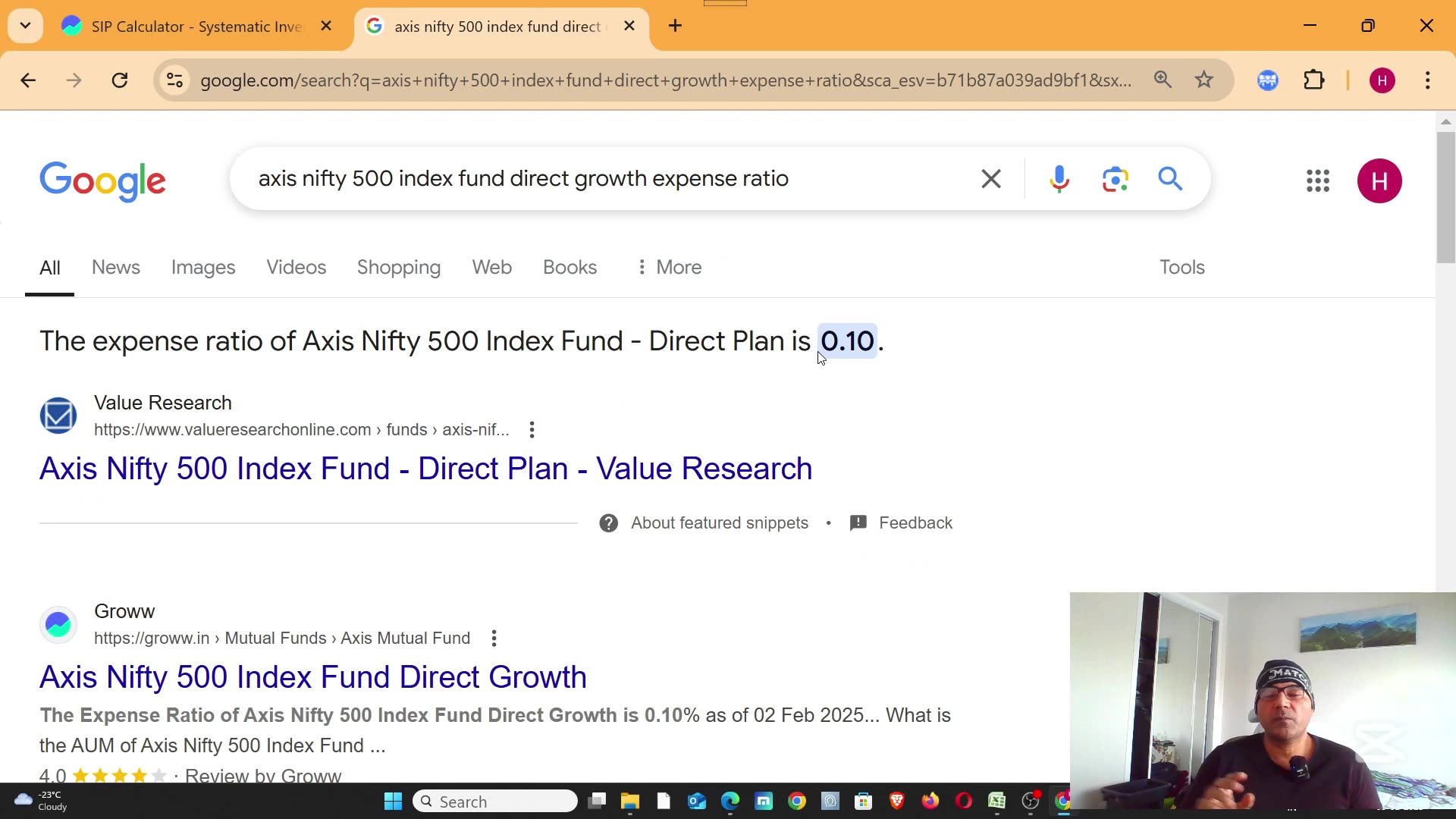The width and height of the screenshot is (1456, 819).
Task: Bookmark this page with the star icon
Action: pyautogui.click(x=1204, y=80)
